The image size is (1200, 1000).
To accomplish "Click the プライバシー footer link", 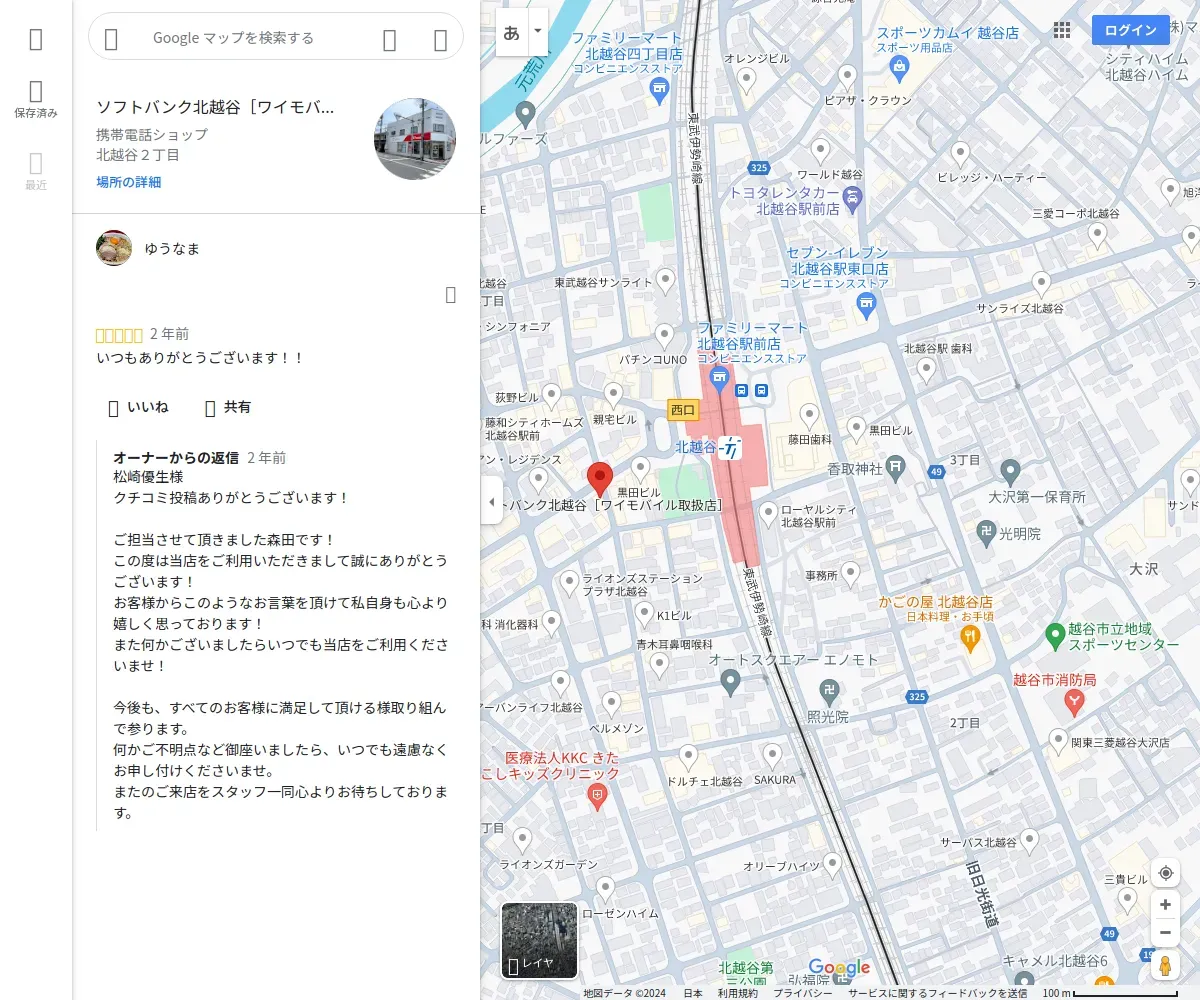I will point(802,993).
